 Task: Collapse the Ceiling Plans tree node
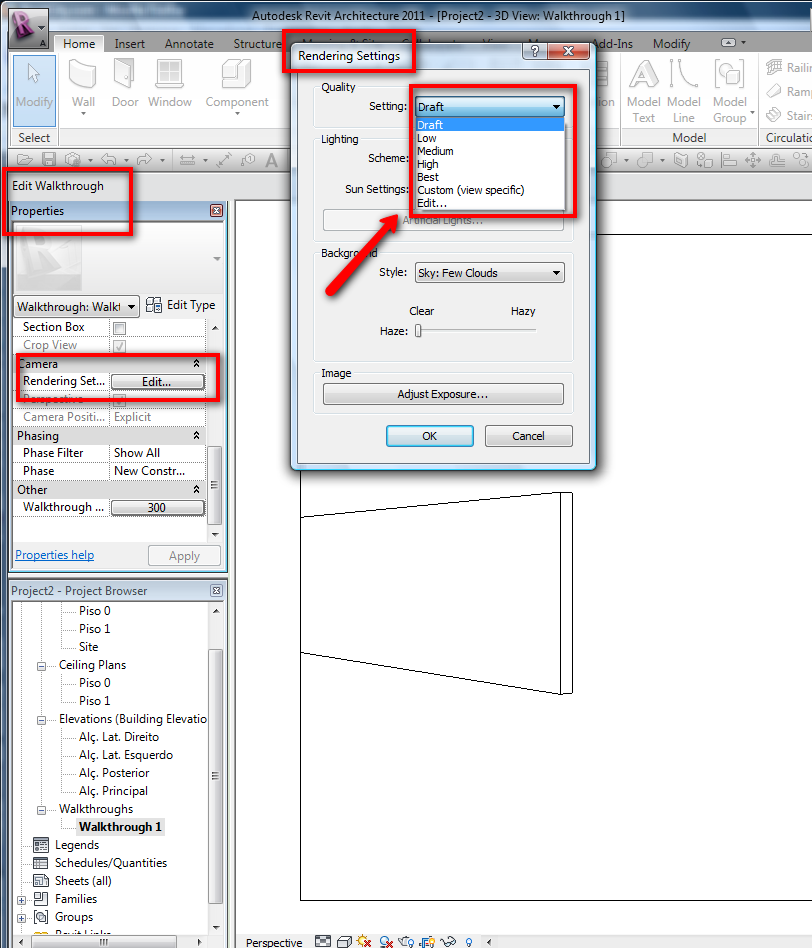click(41, 666)
